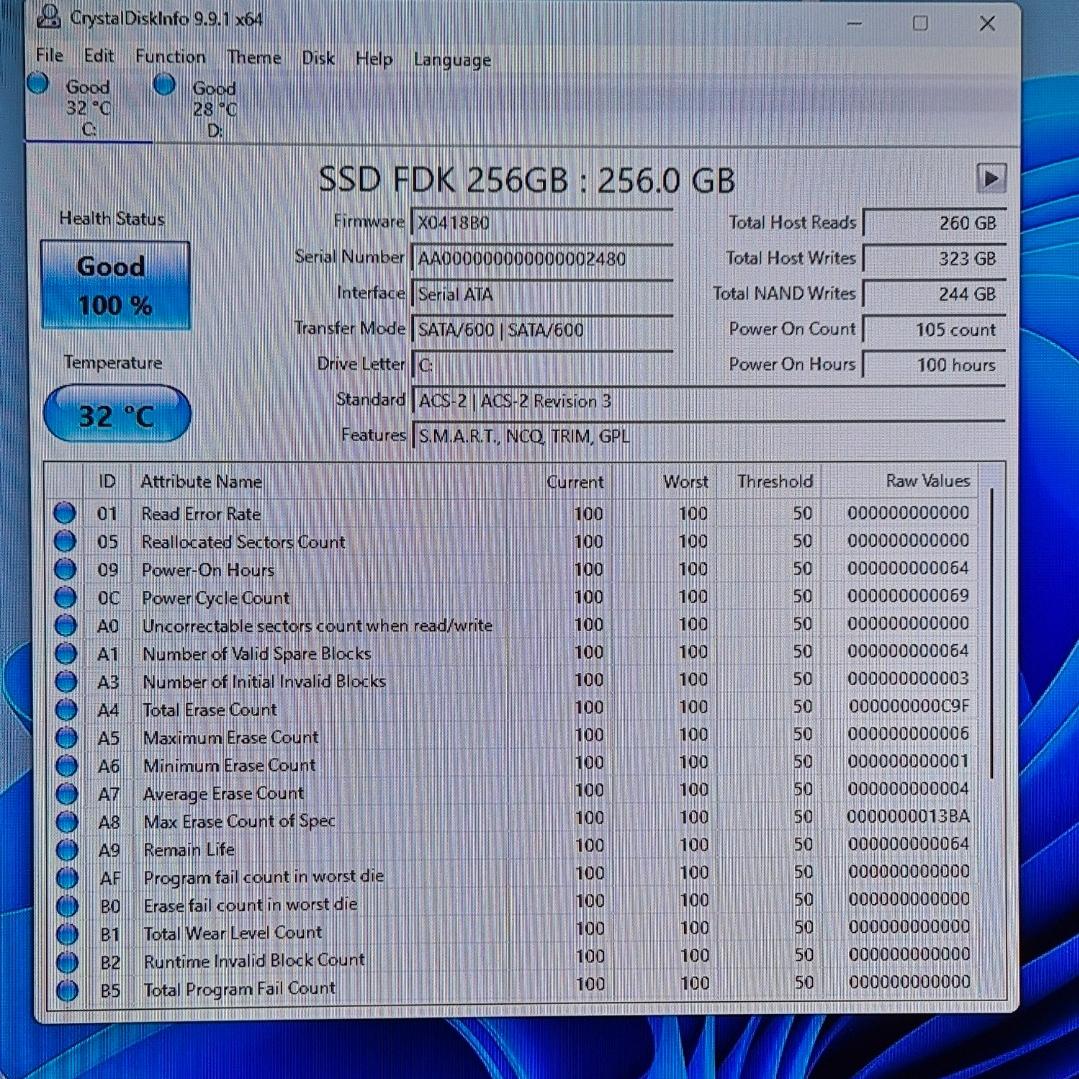Click the Current column header

pyautogui.click(x=559, y=481)
